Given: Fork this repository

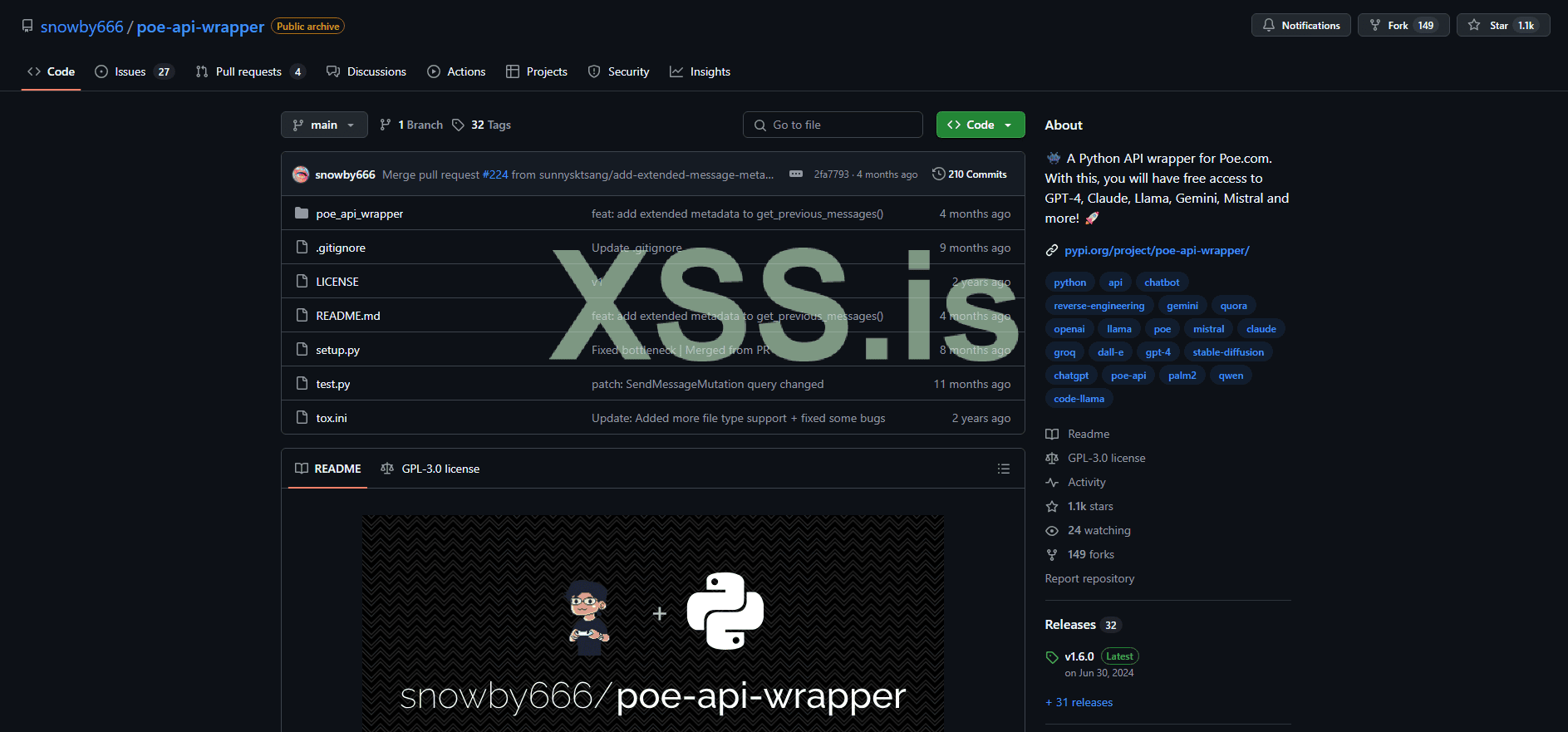Looking at the screenshot, I should tap(1403, 26).
